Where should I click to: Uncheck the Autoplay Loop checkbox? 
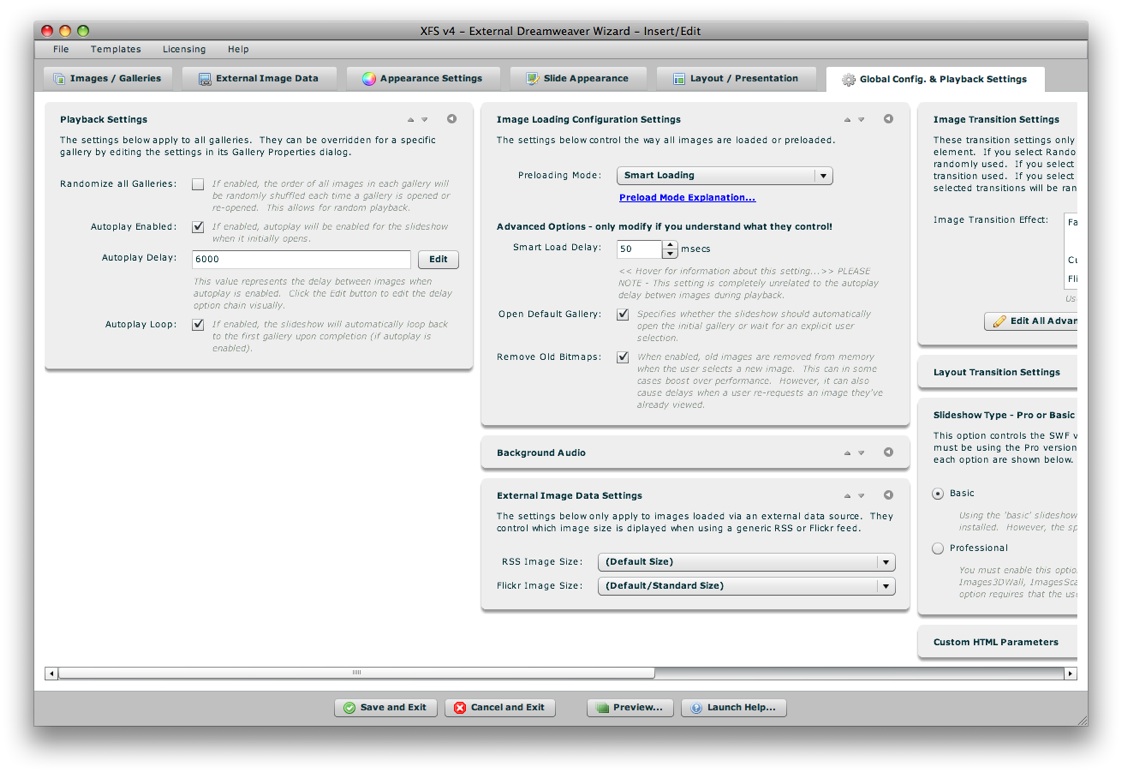[198, 325]
